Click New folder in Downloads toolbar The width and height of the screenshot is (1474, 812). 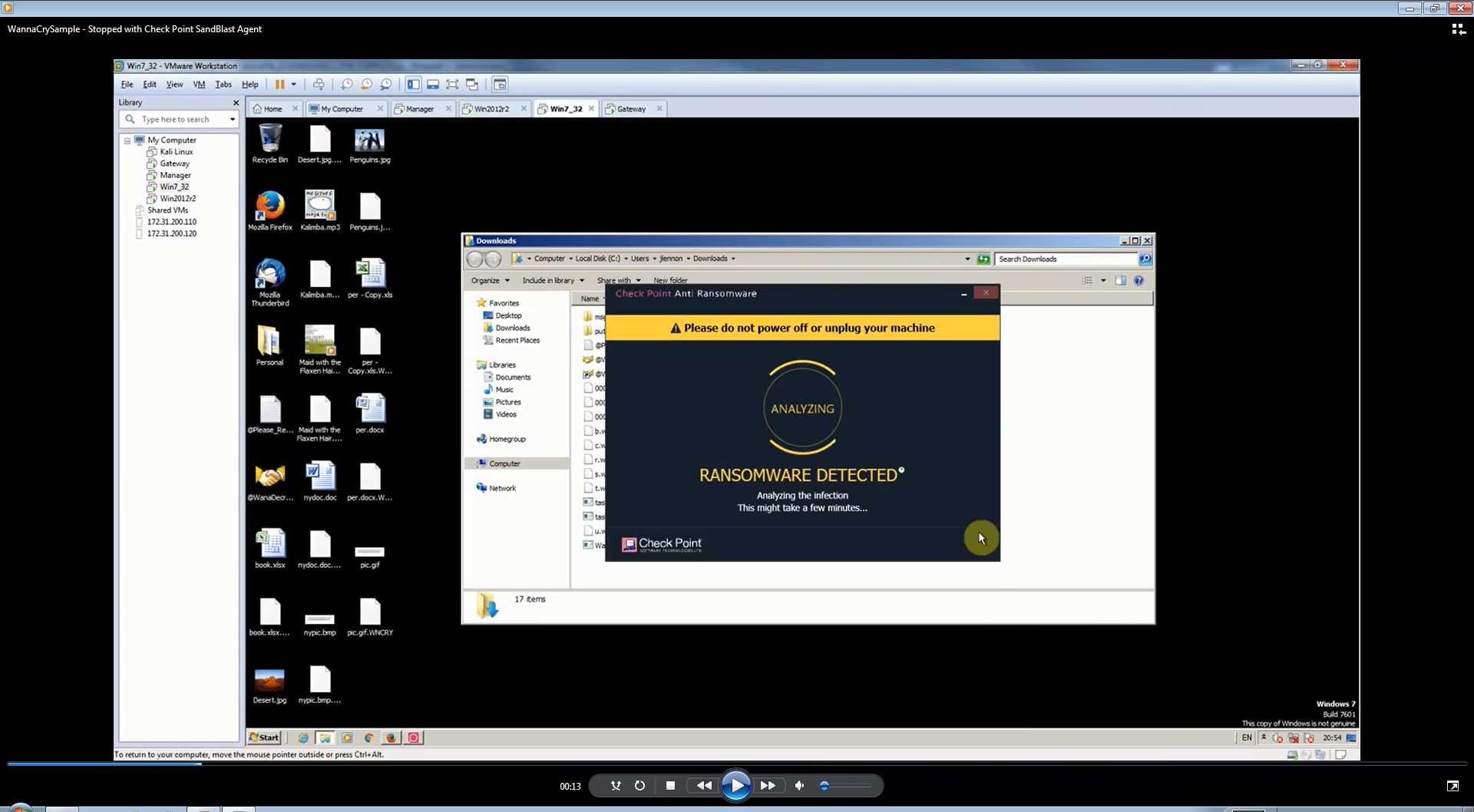tap(670, 281)
